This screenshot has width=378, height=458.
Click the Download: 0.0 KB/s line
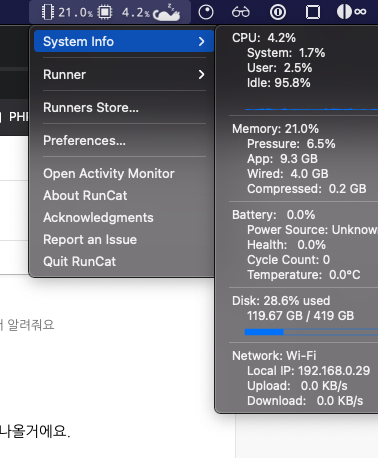click(x=305, y=401)
